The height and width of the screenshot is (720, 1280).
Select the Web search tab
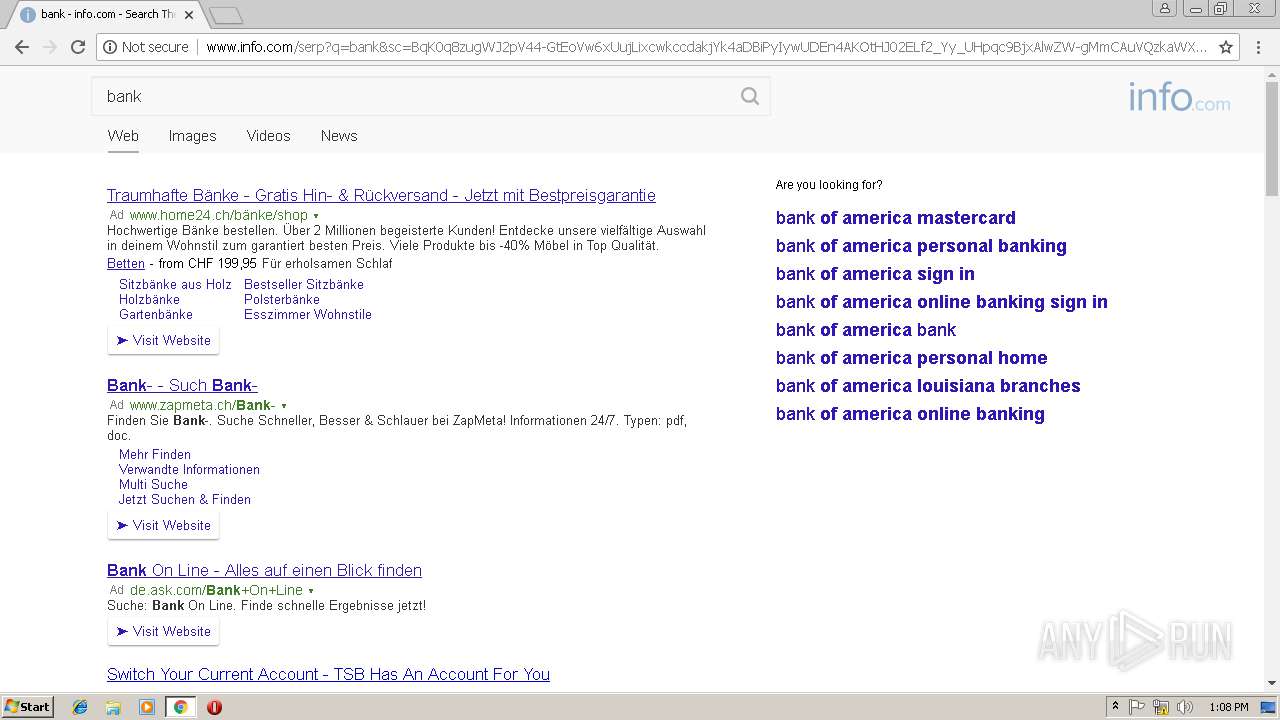123,136
